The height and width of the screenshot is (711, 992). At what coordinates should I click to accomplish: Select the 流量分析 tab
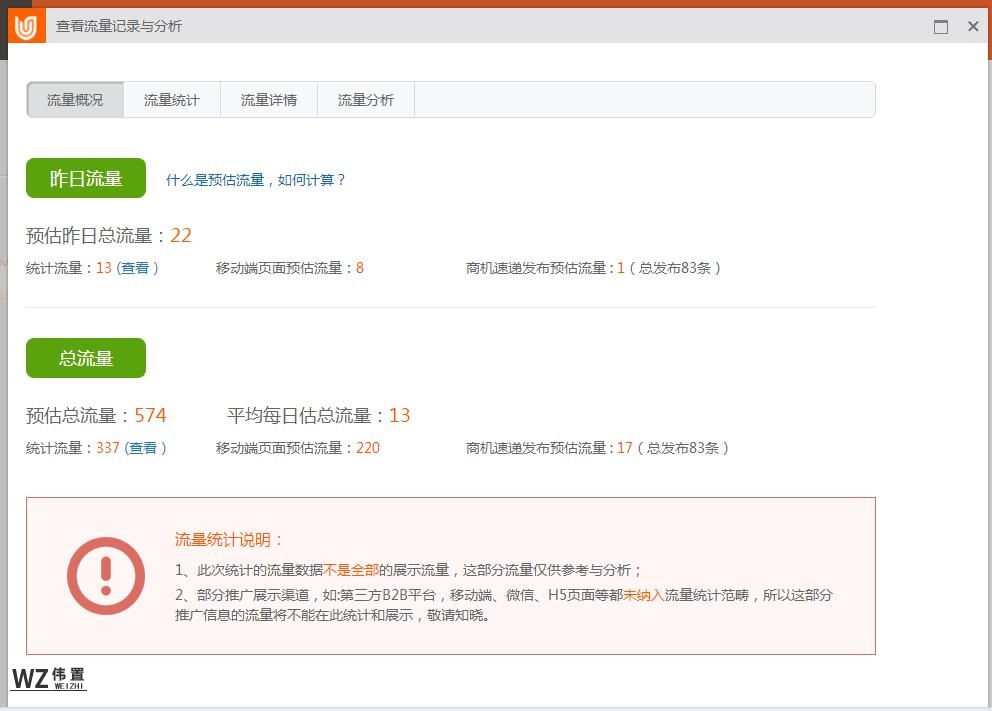click(x=366, y=100)
